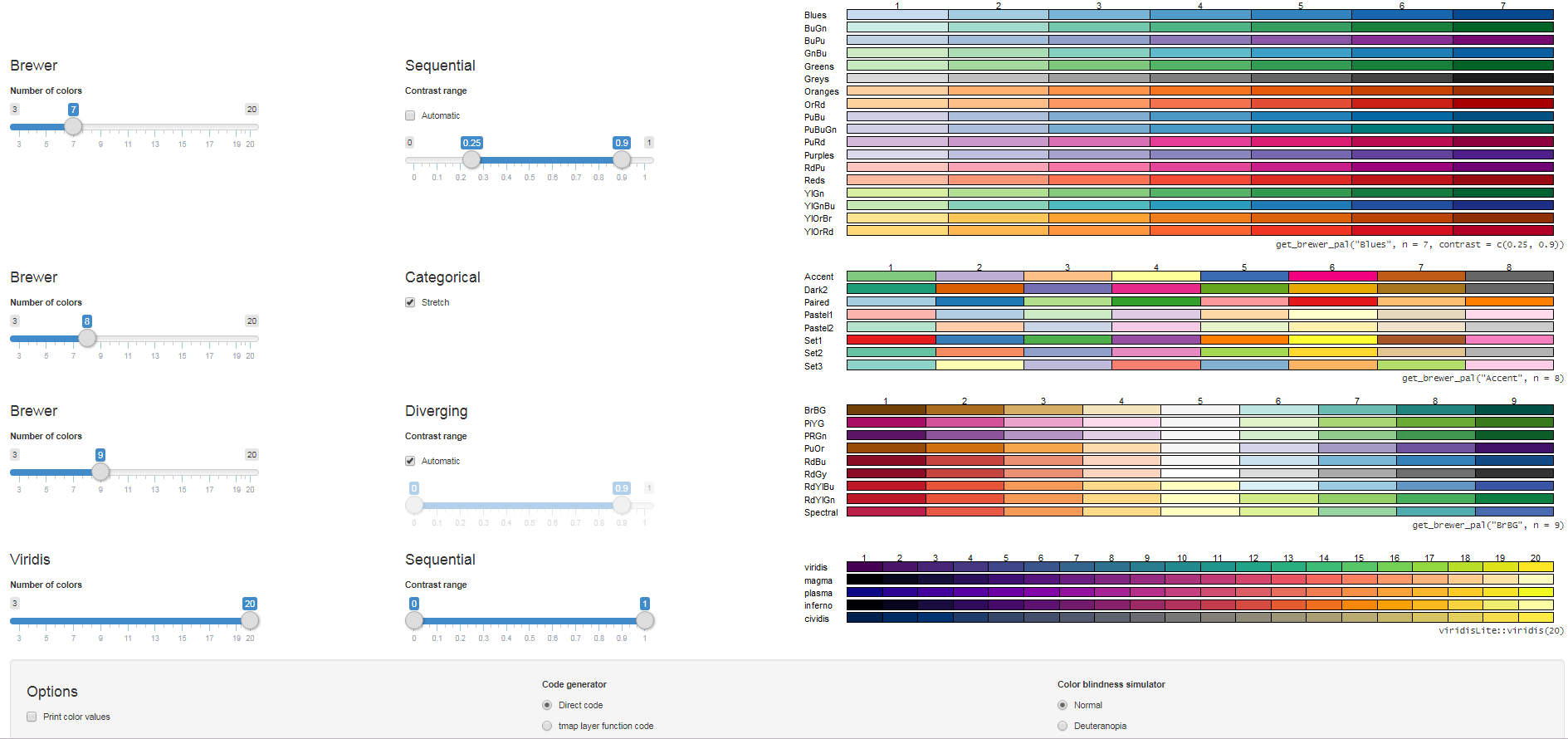Viewport: 1568px width, 739px height.
Task: Click the get_brewer_pal Accent code text
Action: pyautogui.click(x=1482, y=379)
